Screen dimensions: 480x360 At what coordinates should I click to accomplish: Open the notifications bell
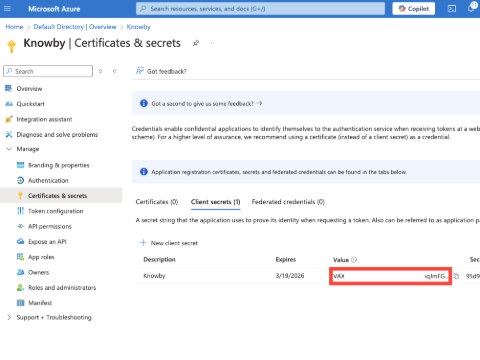coord(472,8)
